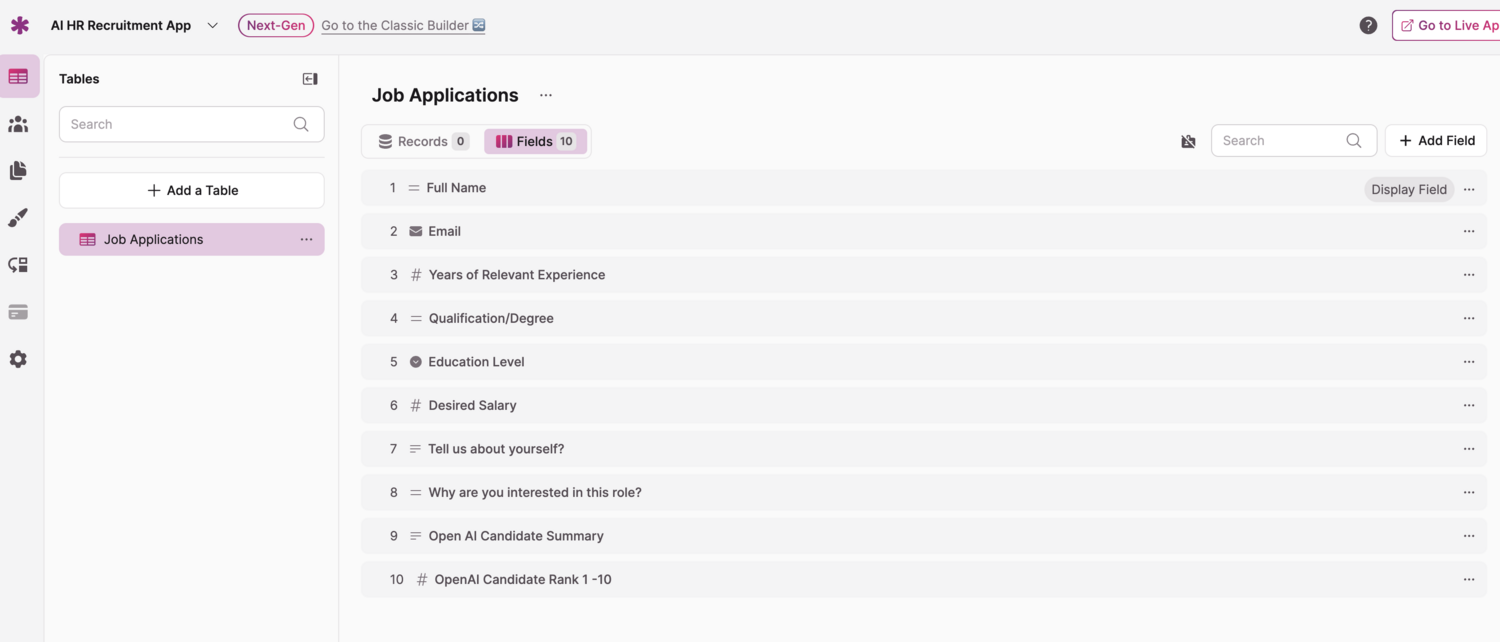Click the Add a Table button
Viewport: 1500px width, 642px height.
tap(192, 191)
